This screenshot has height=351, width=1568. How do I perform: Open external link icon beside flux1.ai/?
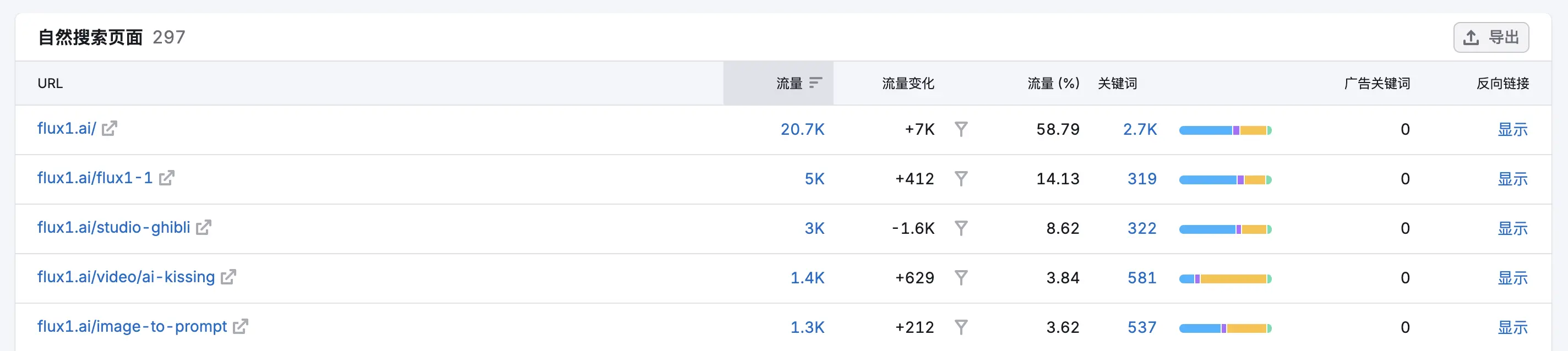[x=110, y=128]
